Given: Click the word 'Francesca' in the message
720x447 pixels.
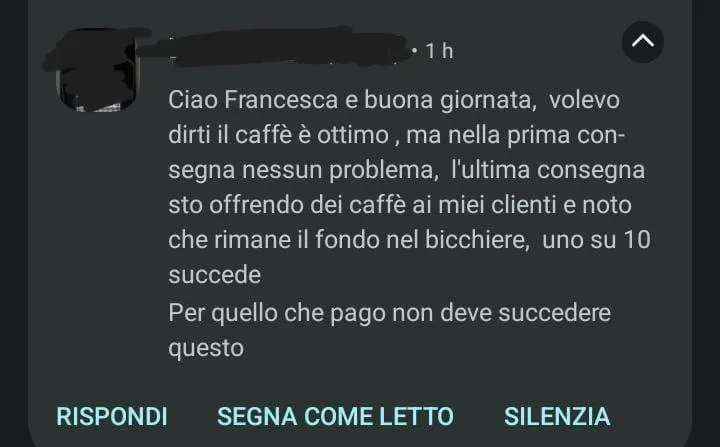Looking at the screenshot, I should coord(281,100).
